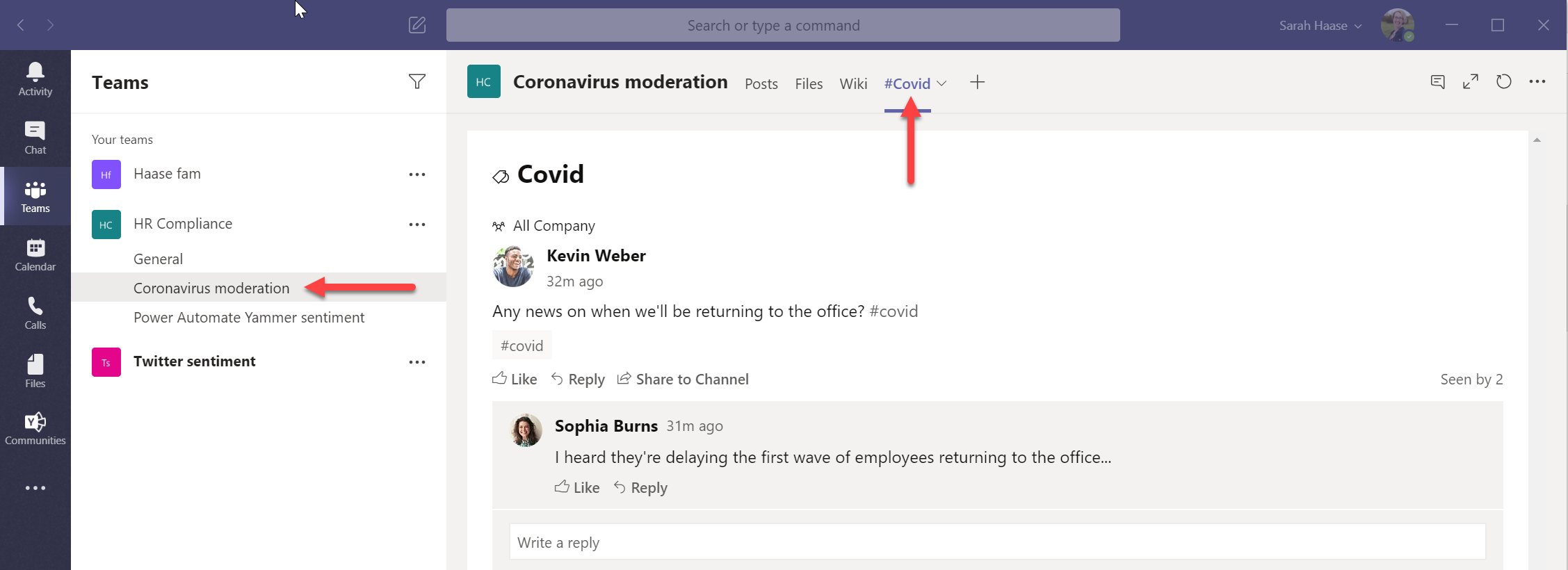Click the #covid topic tag chip
The image size is (1568, 570).
pos(522,345)
